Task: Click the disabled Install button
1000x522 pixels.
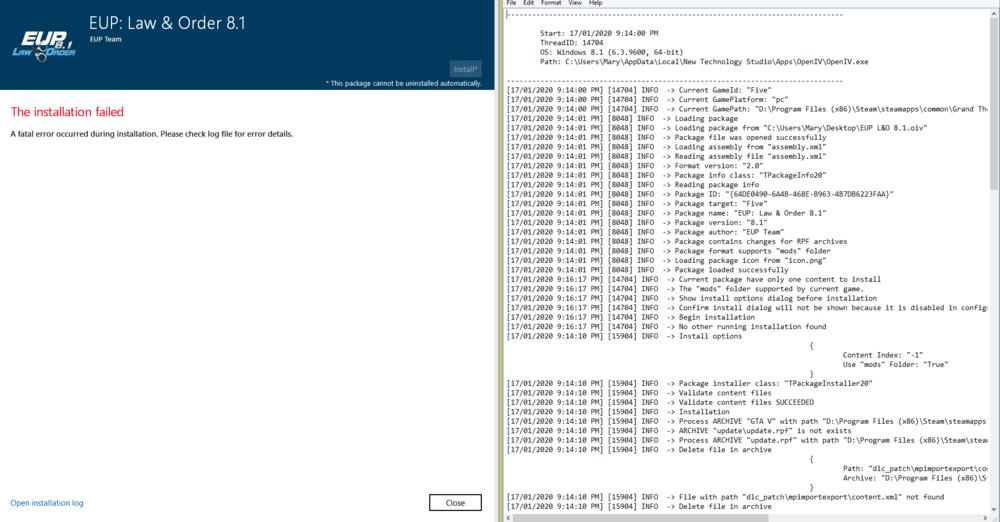Action: [x=466, y=69]
